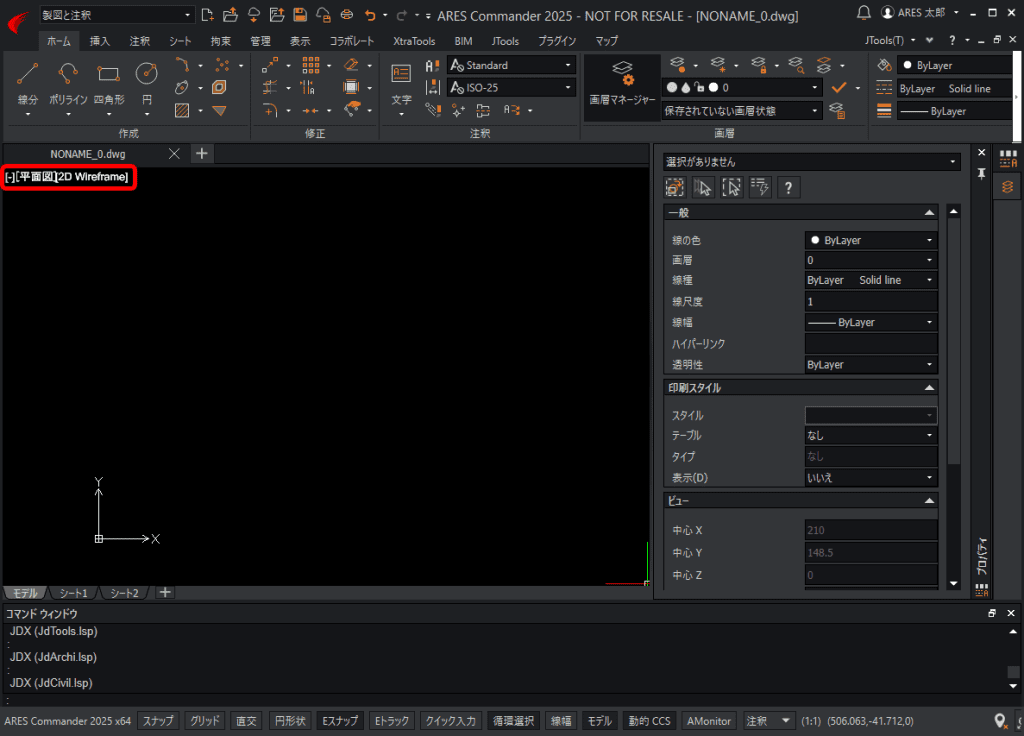1024x736 pixels.
Task: Toggle 直交 (Ortho) mode
Action: [246, 721]
